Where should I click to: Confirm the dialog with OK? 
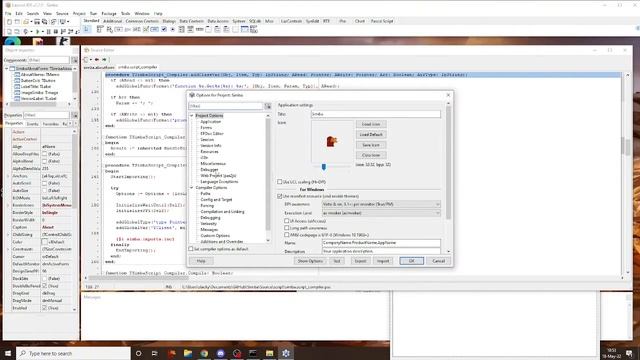[411, 261]
